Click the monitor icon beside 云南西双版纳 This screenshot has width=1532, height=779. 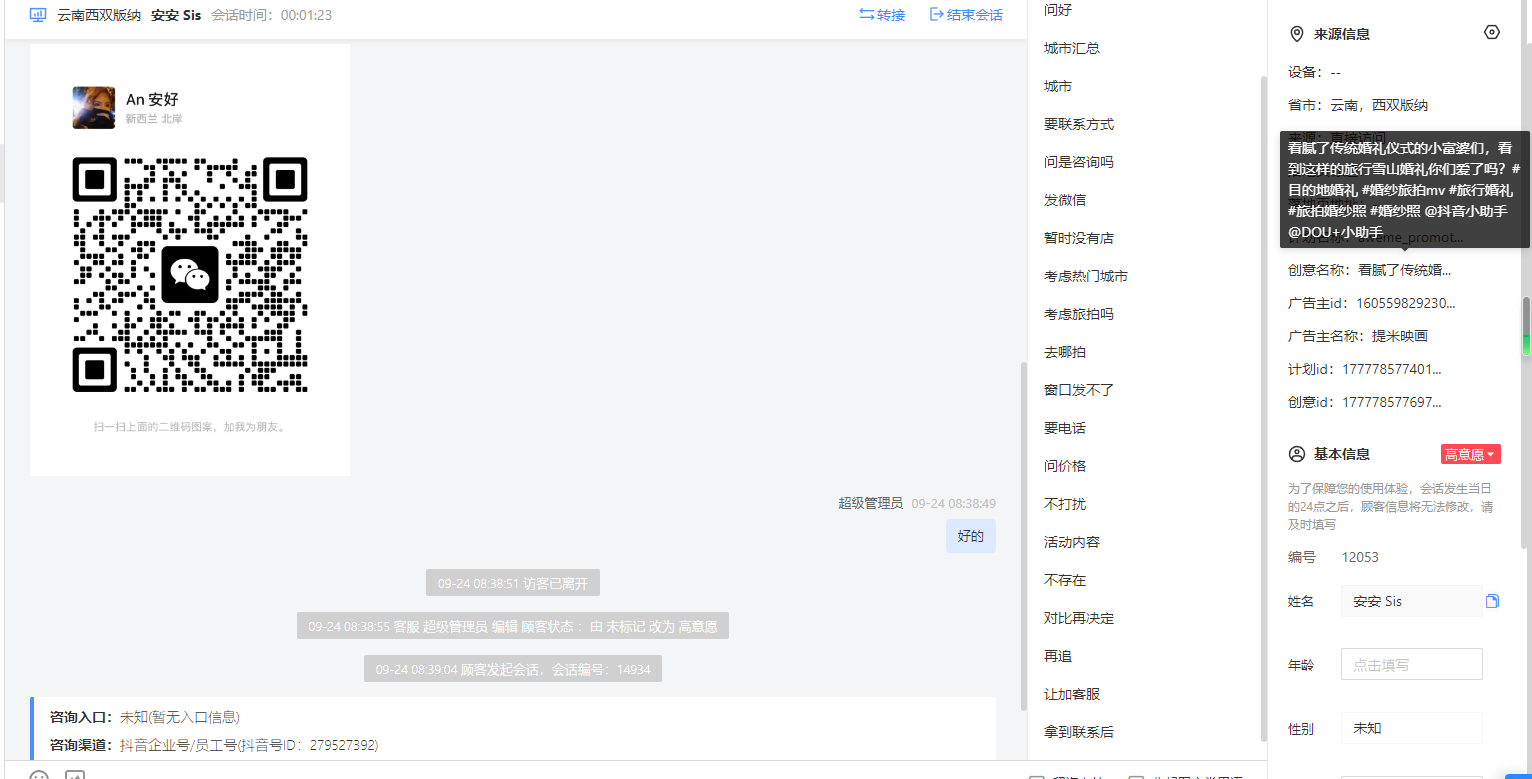38,15
